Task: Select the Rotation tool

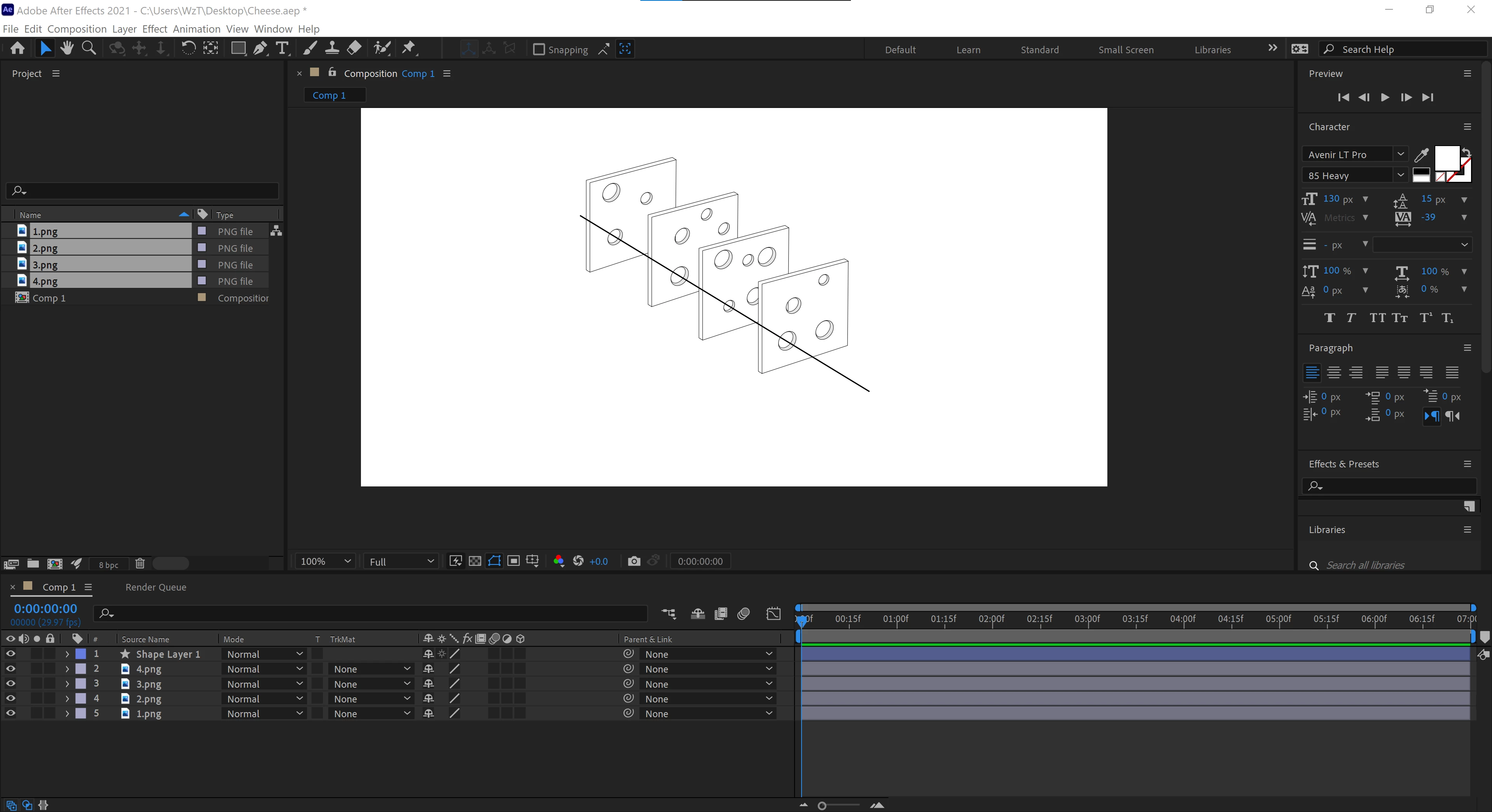Action: click(188, 49)
